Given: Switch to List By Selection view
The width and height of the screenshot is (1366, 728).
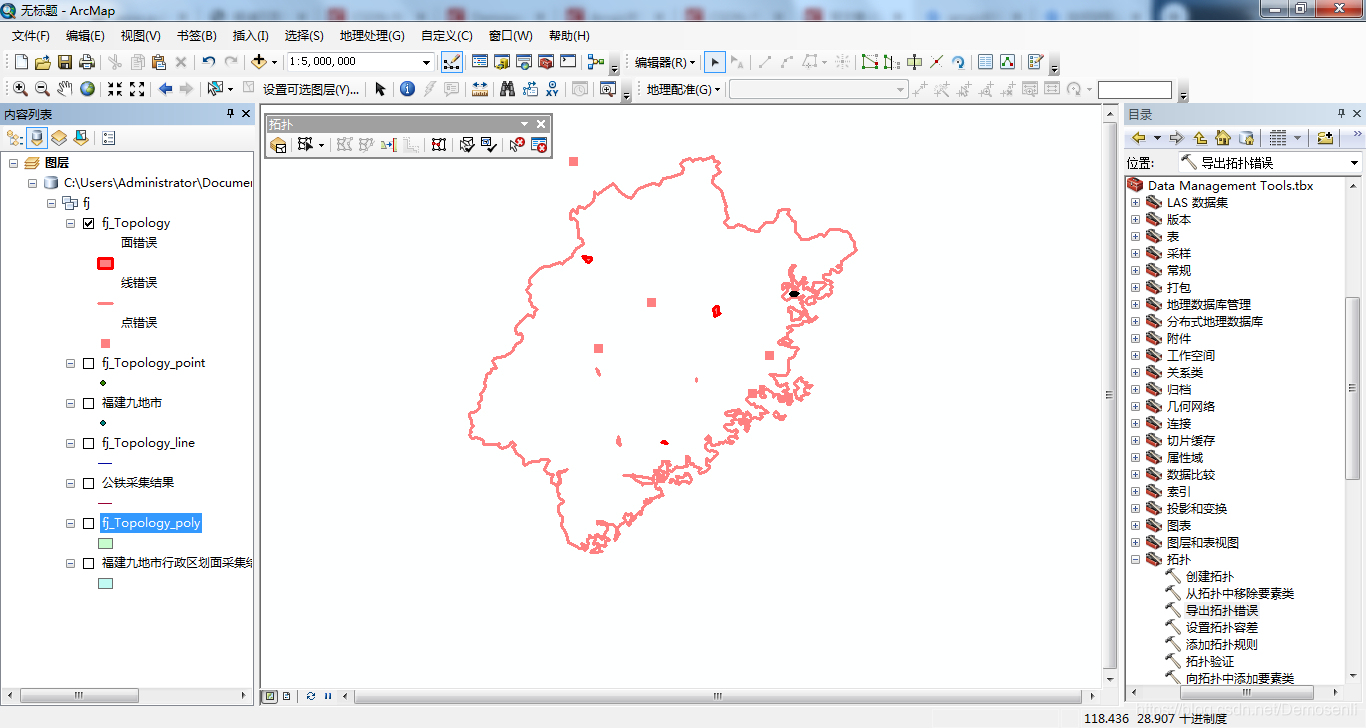Looking at the screenshot, I should (x=81, y=138).
